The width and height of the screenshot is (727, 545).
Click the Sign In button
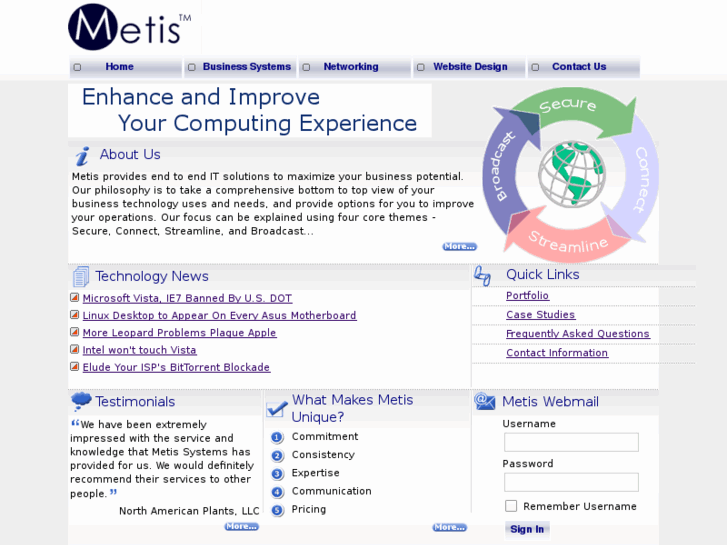527,529
